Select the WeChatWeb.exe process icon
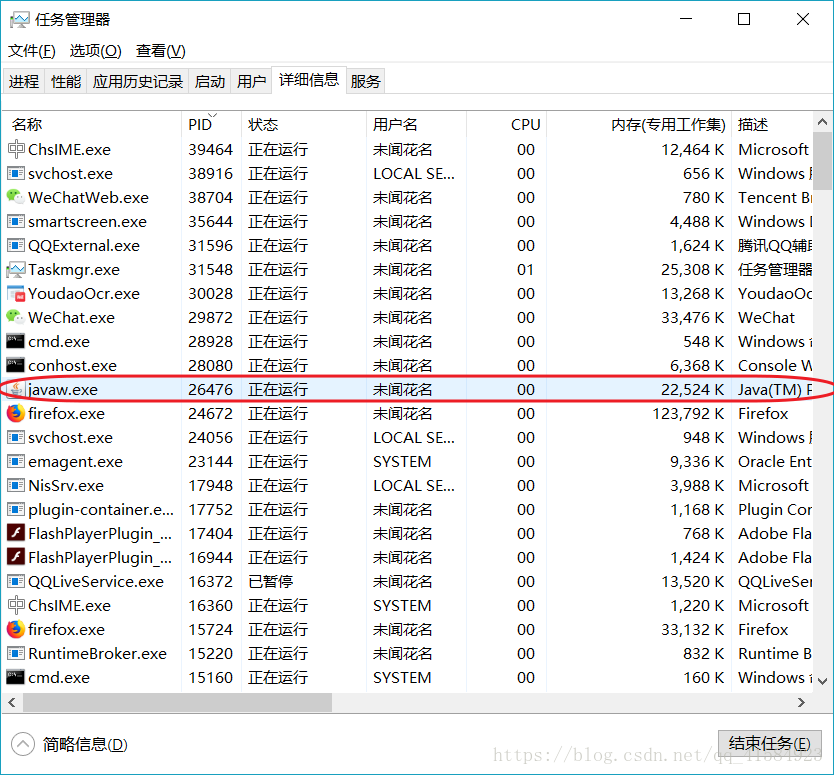The height and width of the screenshot is (775, 834). (15, 197)
